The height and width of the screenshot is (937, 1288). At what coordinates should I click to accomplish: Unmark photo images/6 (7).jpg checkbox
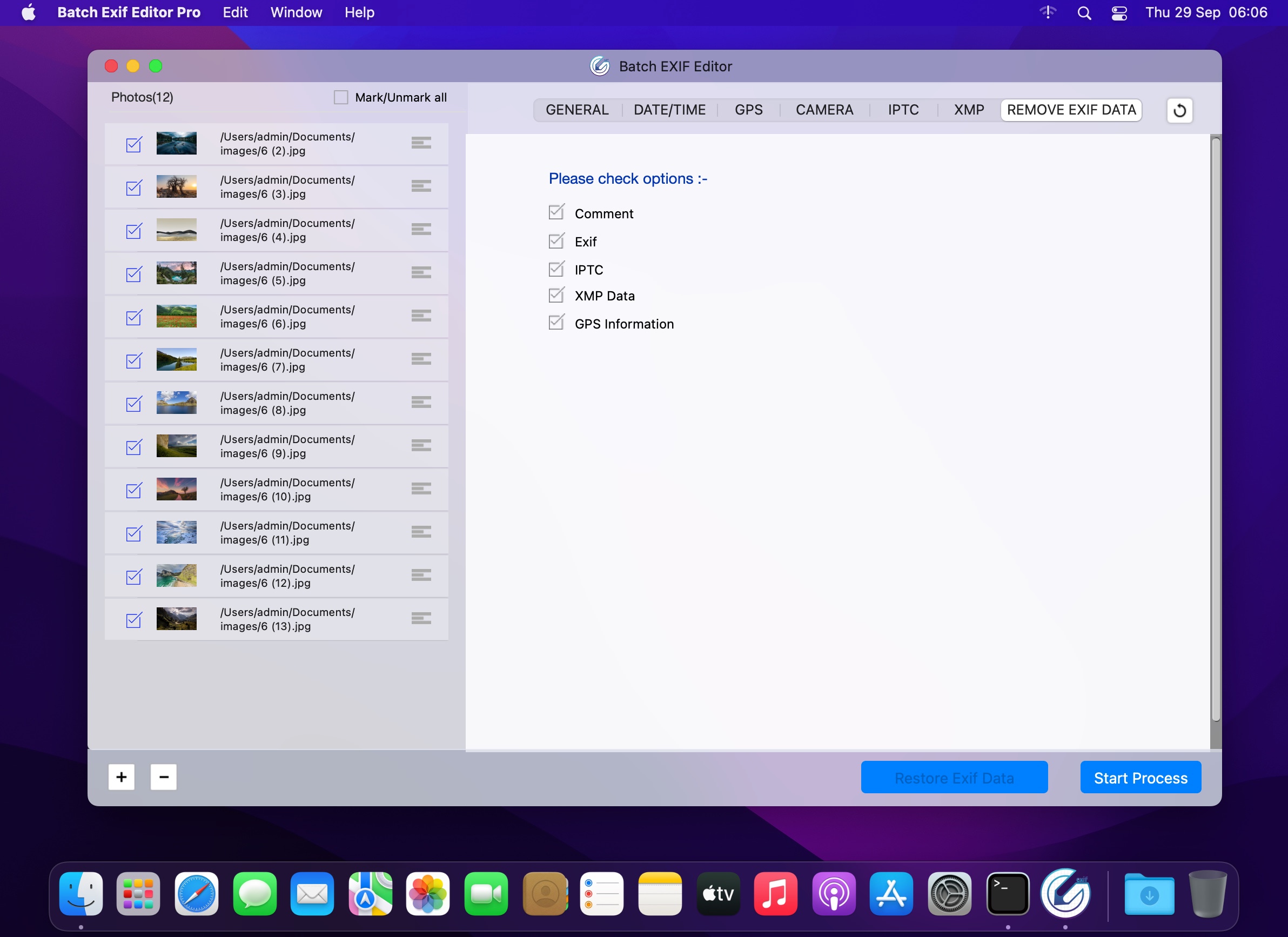[x=133, y=360]
